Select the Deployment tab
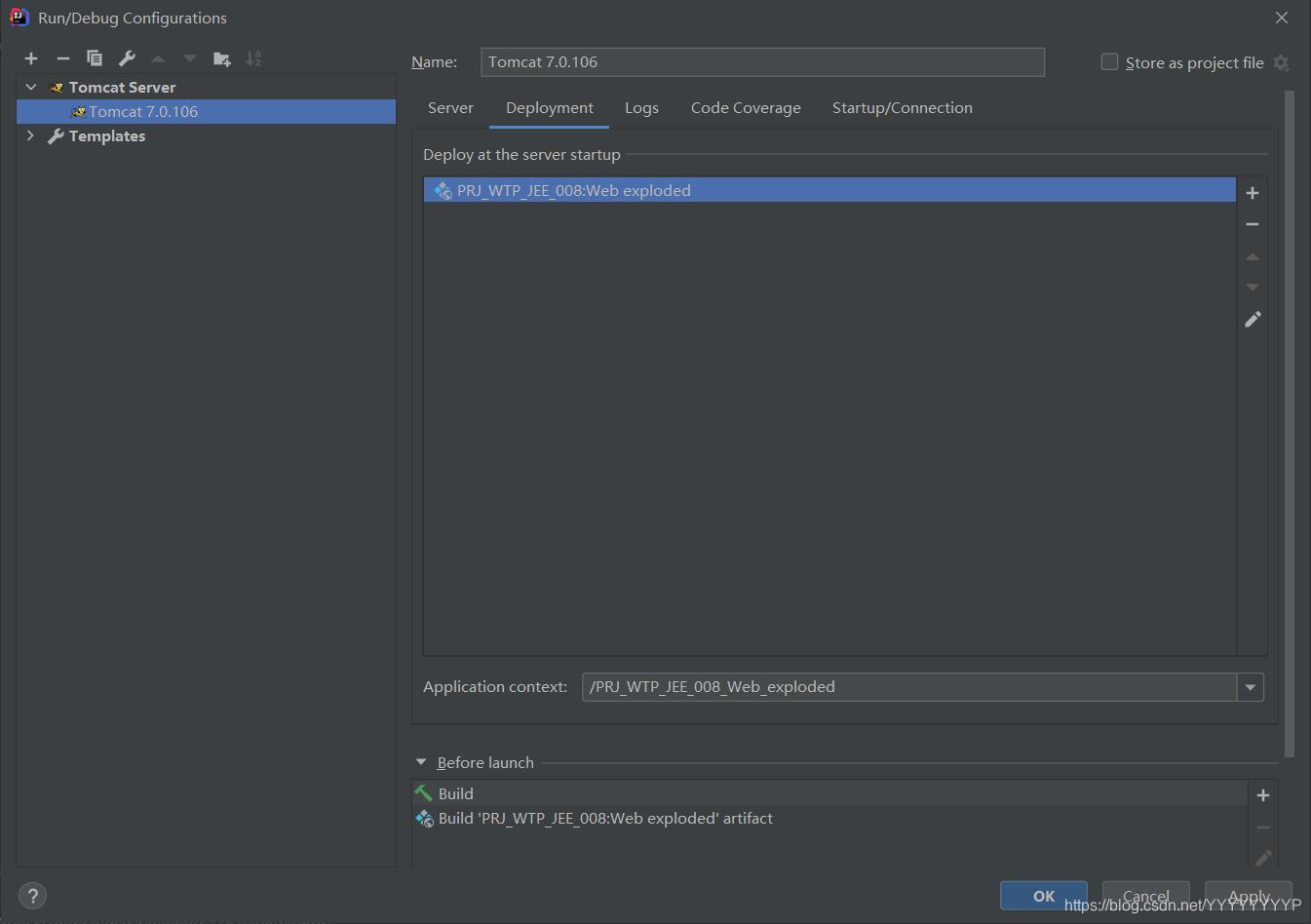 pos(550,107)
